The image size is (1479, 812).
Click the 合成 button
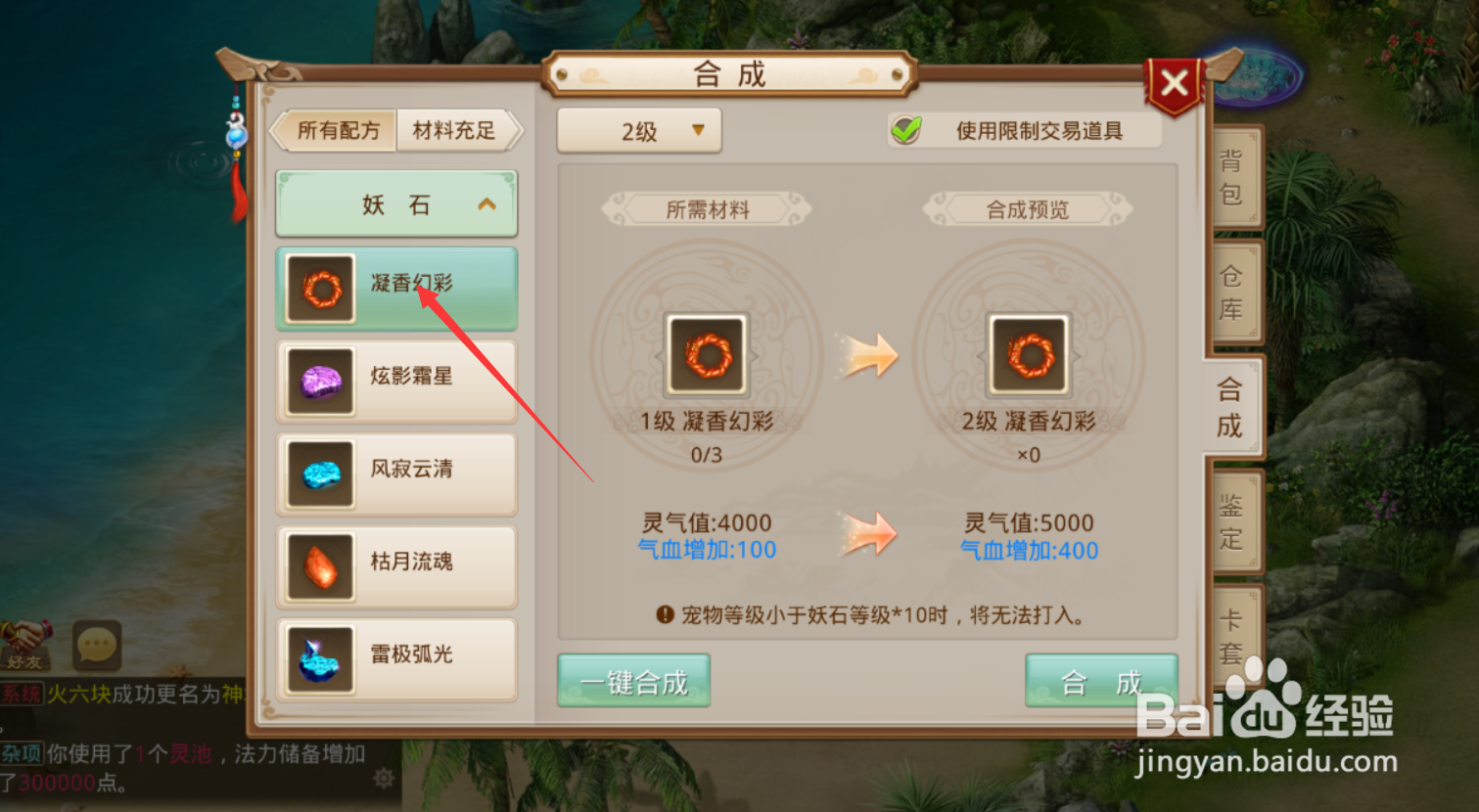coord(1101,681)
